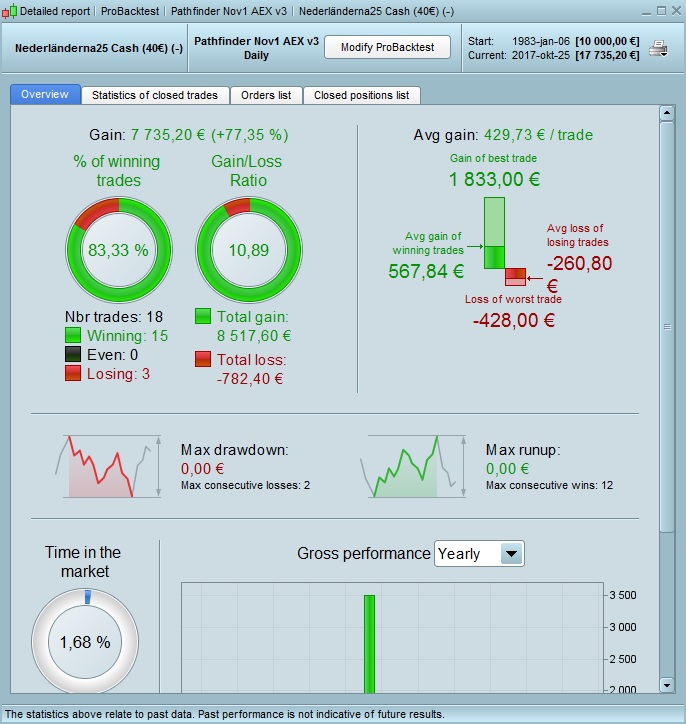This screenshot has height=724, width=686.
Task: Click the winning trades 83,33 % donut chart
Action: pyautogui.click(x=119, y=250)
